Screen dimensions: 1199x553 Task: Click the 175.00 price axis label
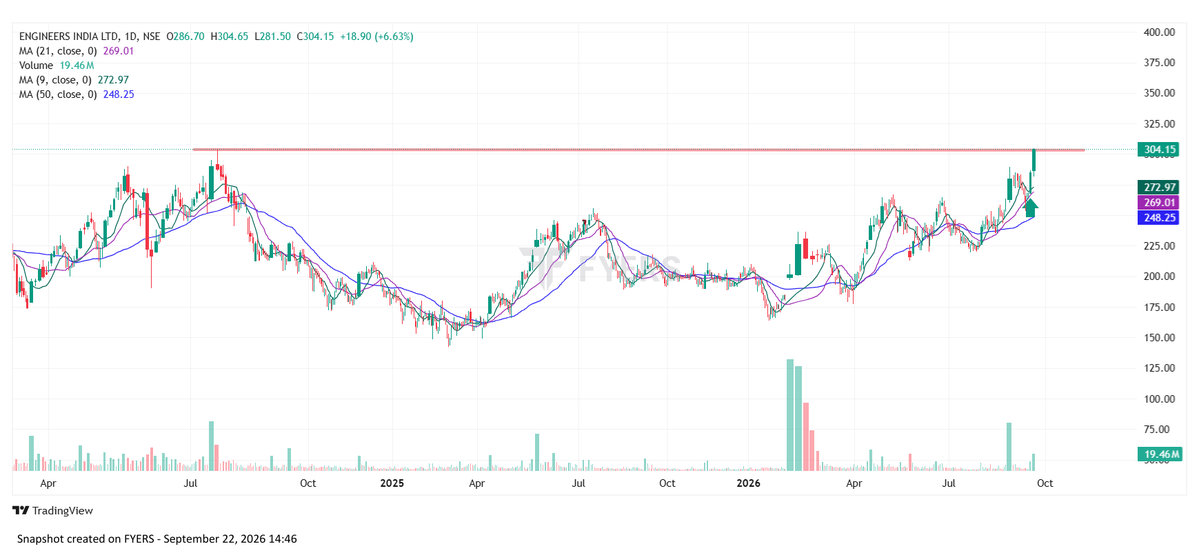[1159, 307]
